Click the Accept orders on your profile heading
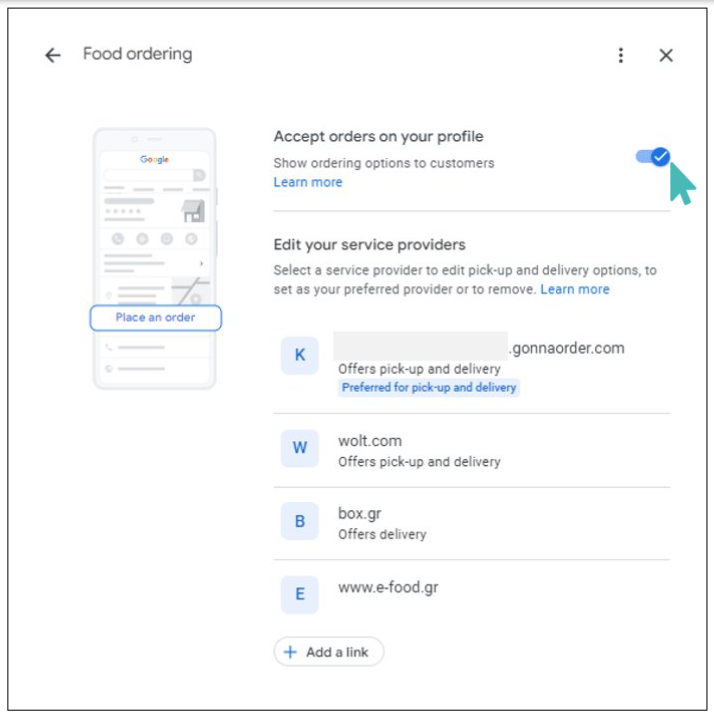Screen dimensions: 714x717 [378, 136]
